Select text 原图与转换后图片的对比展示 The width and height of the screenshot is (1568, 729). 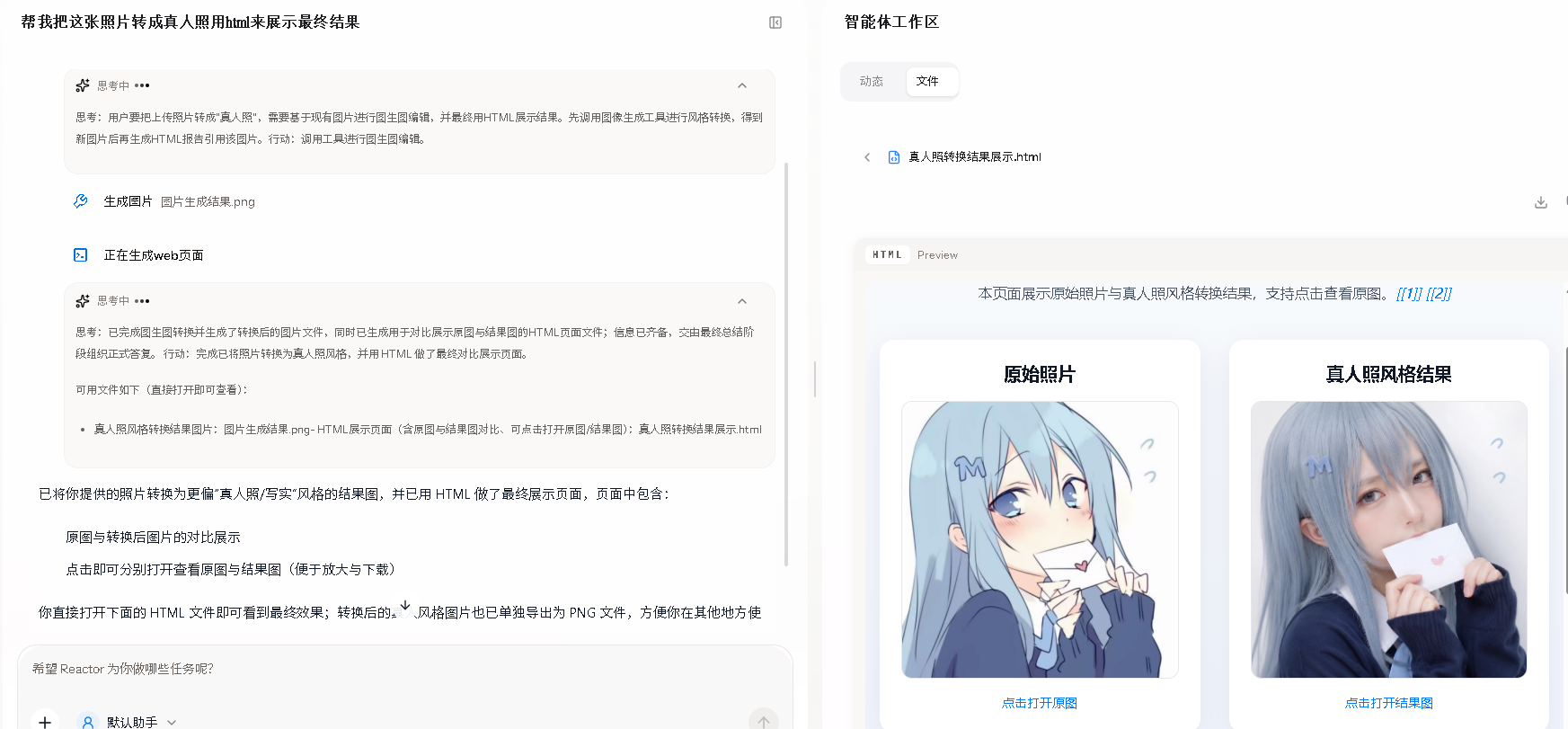[x=153, y=538]
